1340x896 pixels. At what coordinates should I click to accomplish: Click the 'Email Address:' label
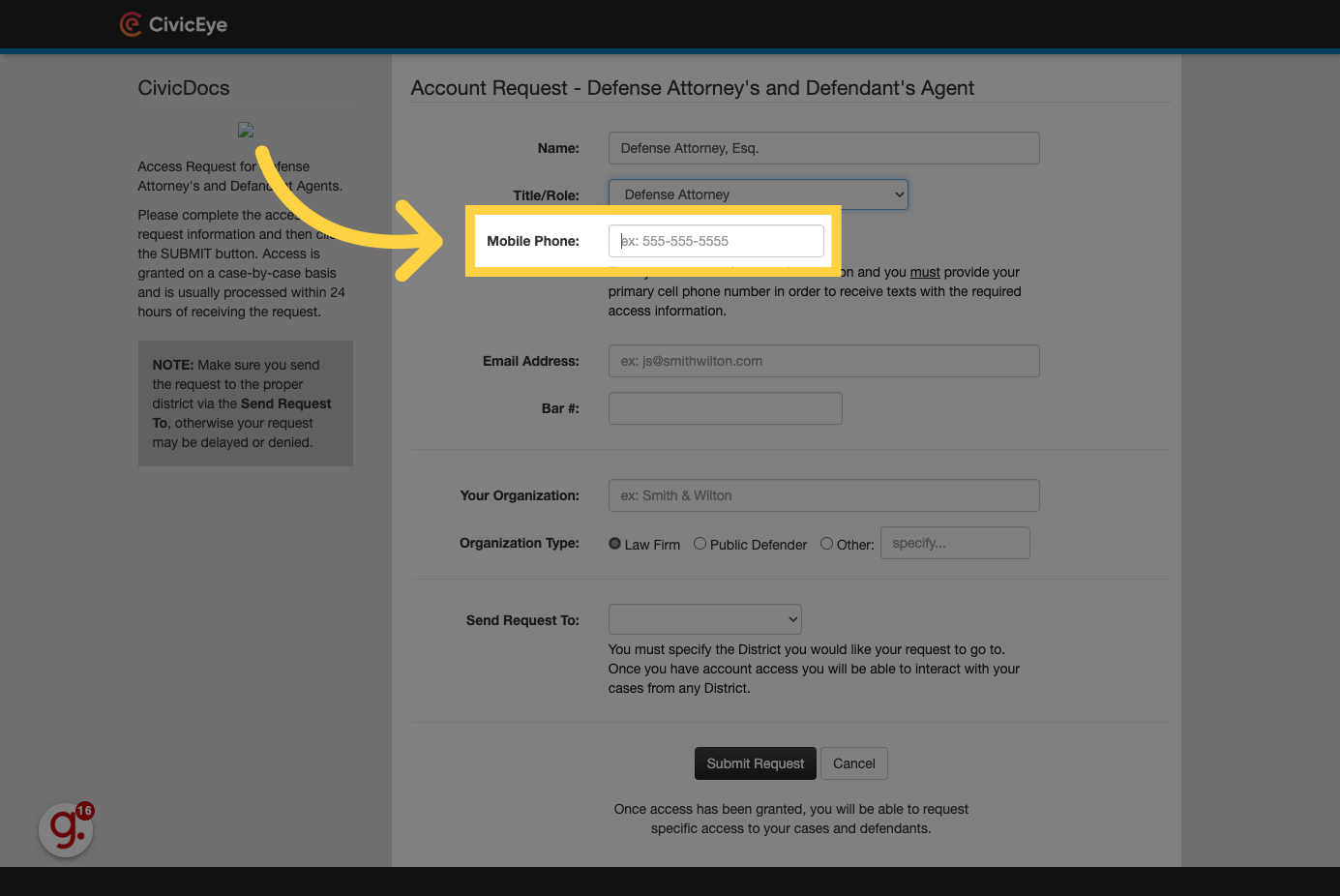pyautogui.click(x=531, y=361)
